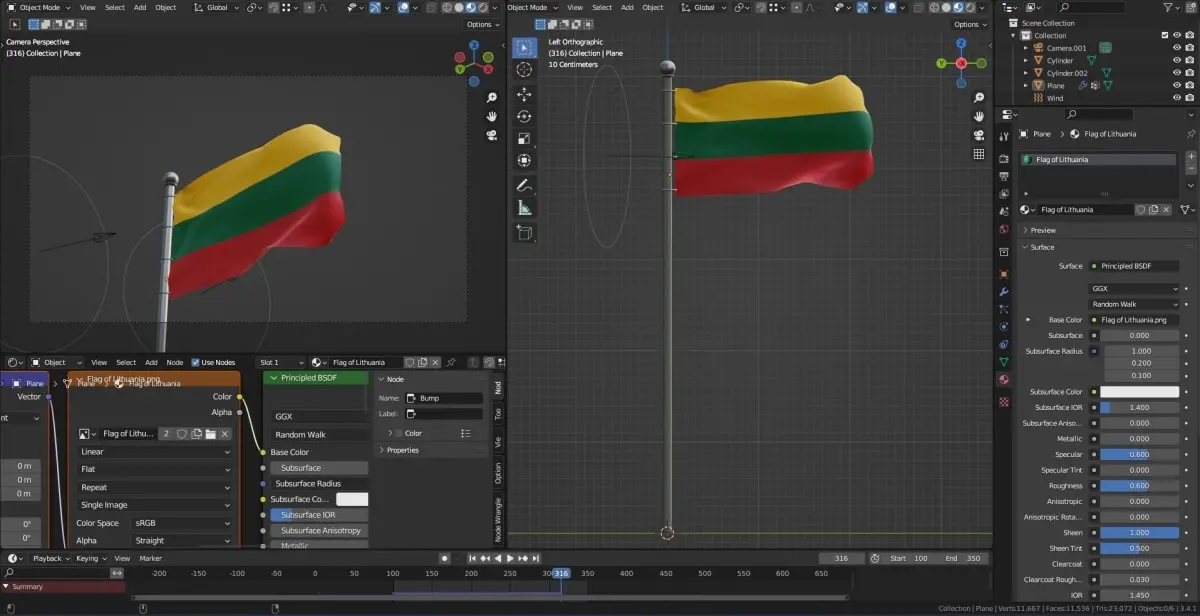Viewport: 1200px width, 616px height.
Task: Select the Rotate tool in right viewport
Action: (524, 116)
